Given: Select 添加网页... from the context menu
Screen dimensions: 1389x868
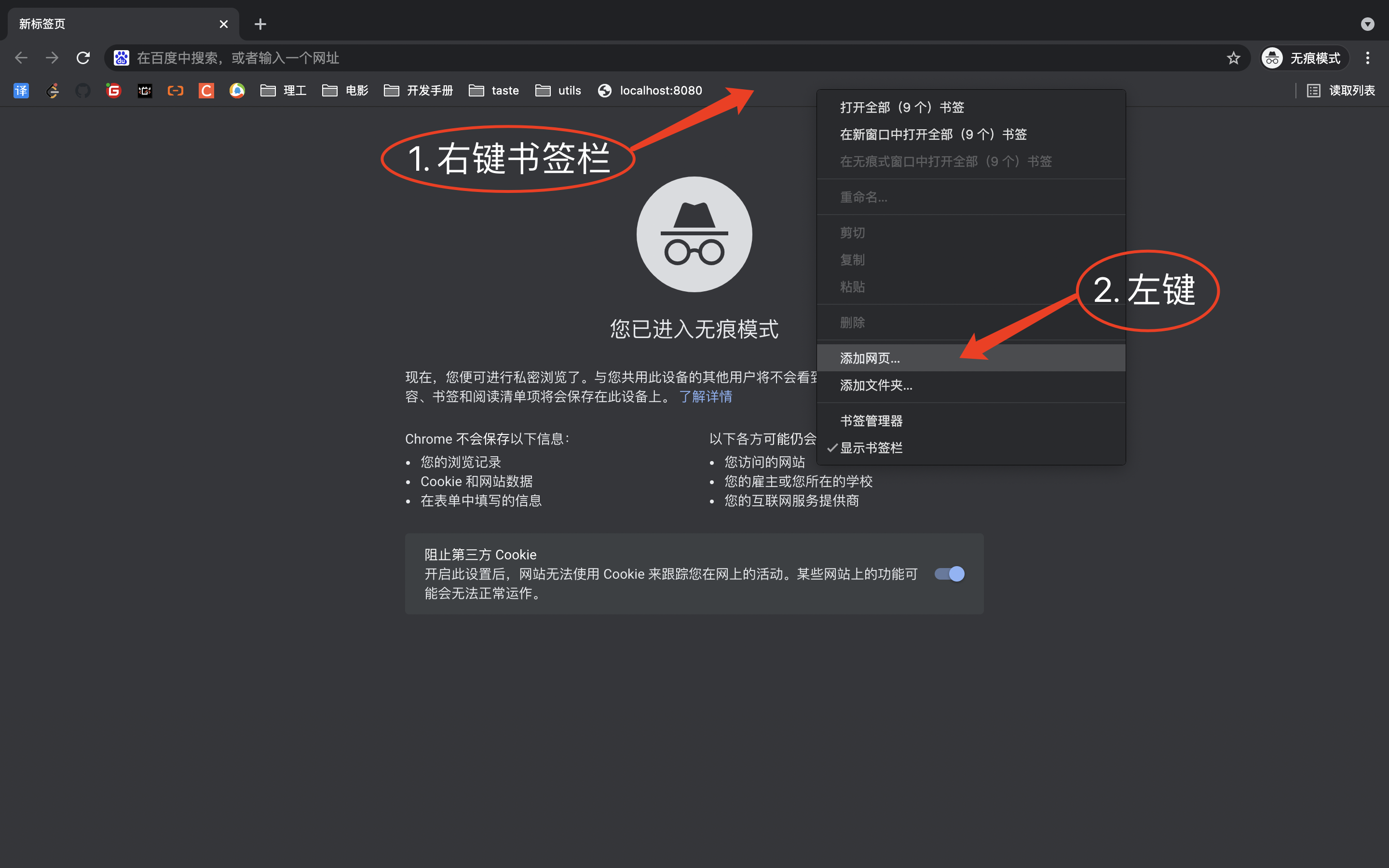Looking at the screenshot, I should [x=869, y=358].
